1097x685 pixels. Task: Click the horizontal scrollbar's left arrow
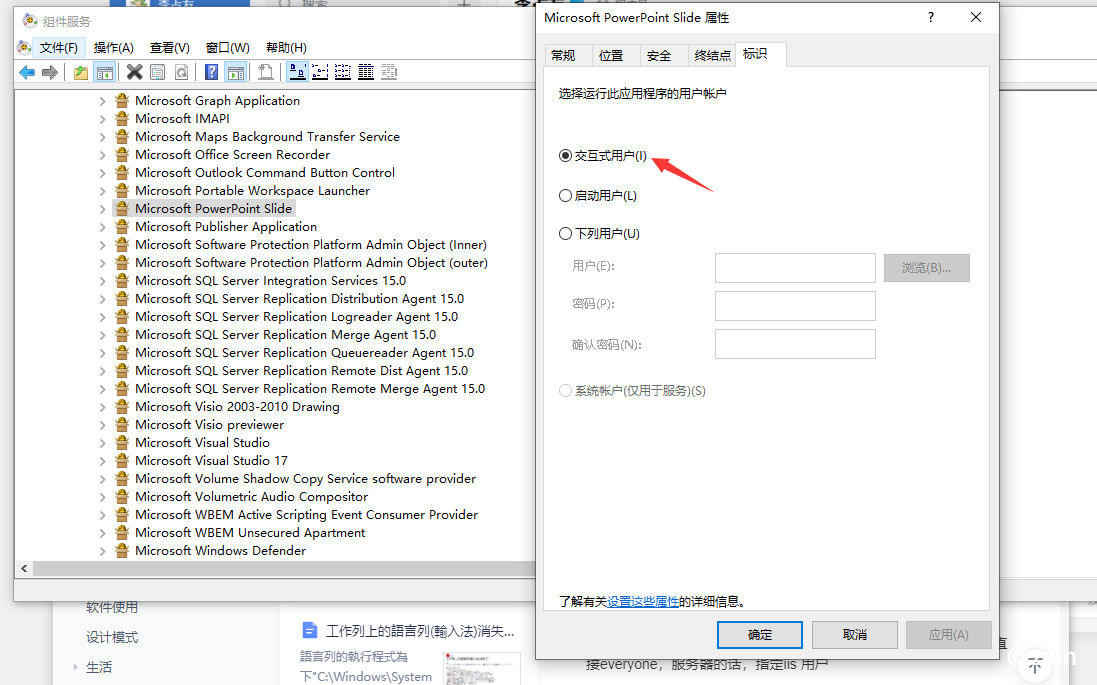point(24,569)
